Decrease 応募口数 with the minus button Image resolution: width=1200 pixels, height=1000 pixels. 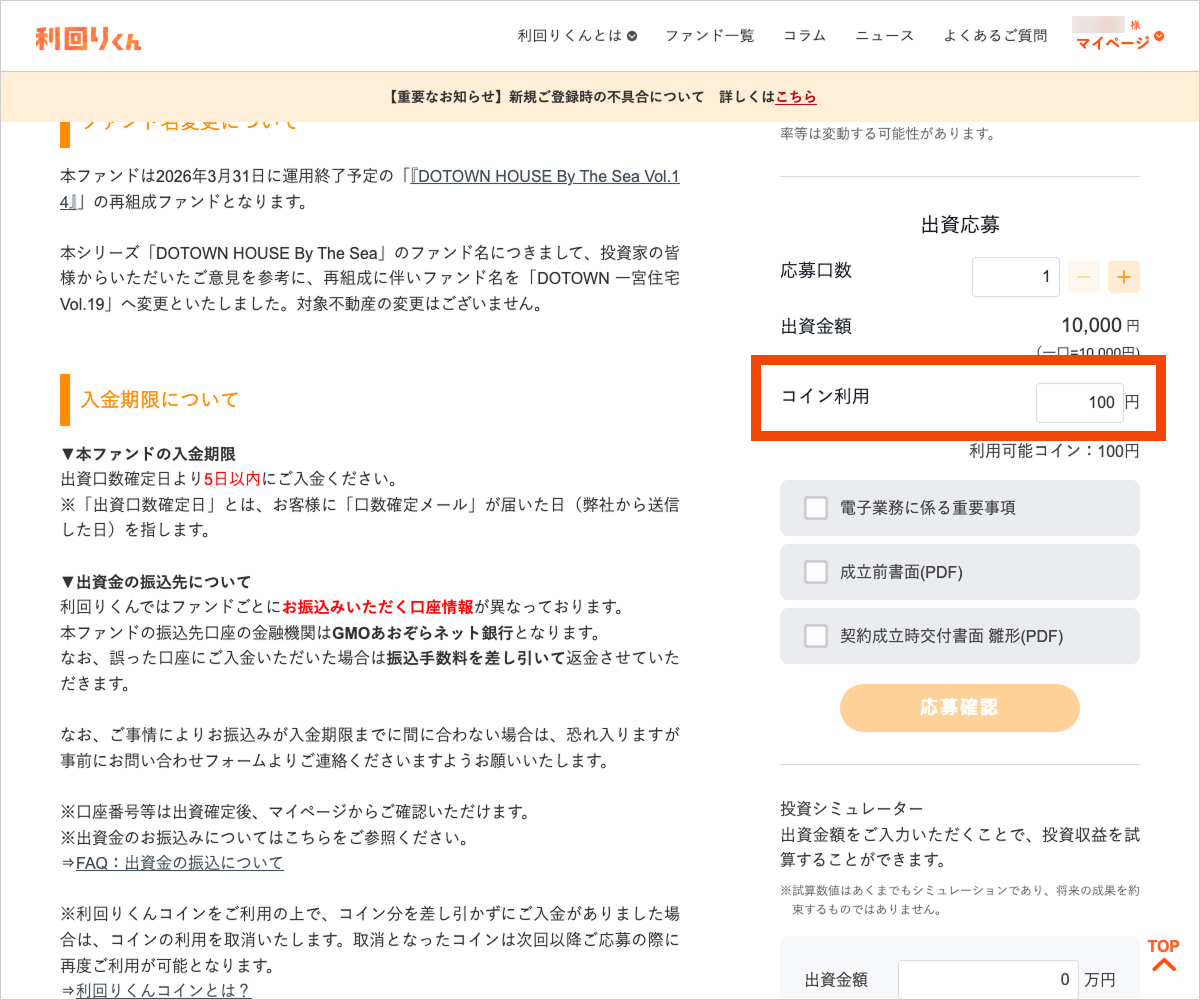click(x=1083, y=277)
